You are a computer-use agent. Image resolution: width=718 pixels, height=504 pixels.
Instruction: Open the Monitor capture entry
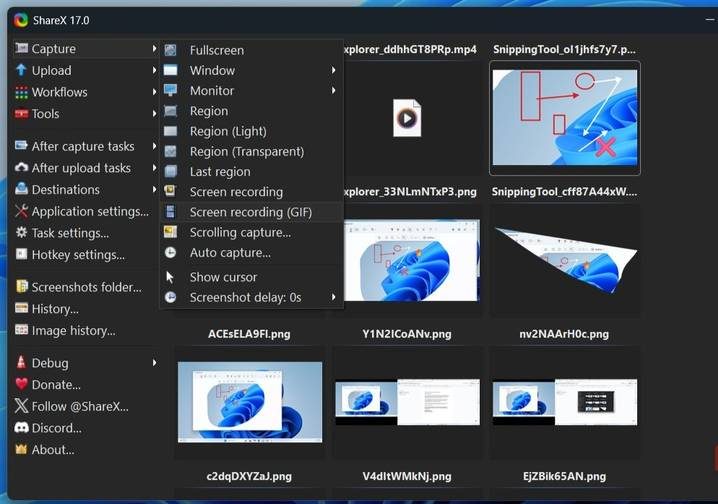(x=251, y=90)
